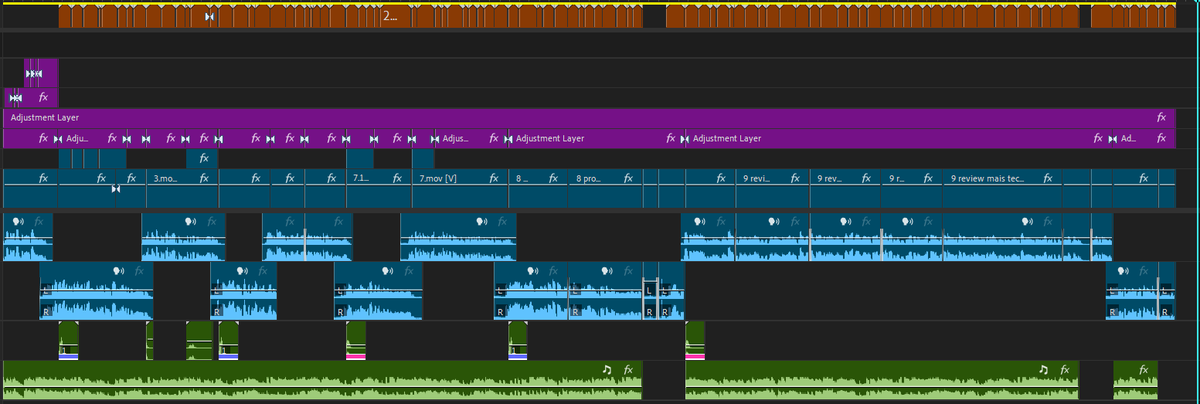Select the last small green clip with pink stripe

(695, 340)
